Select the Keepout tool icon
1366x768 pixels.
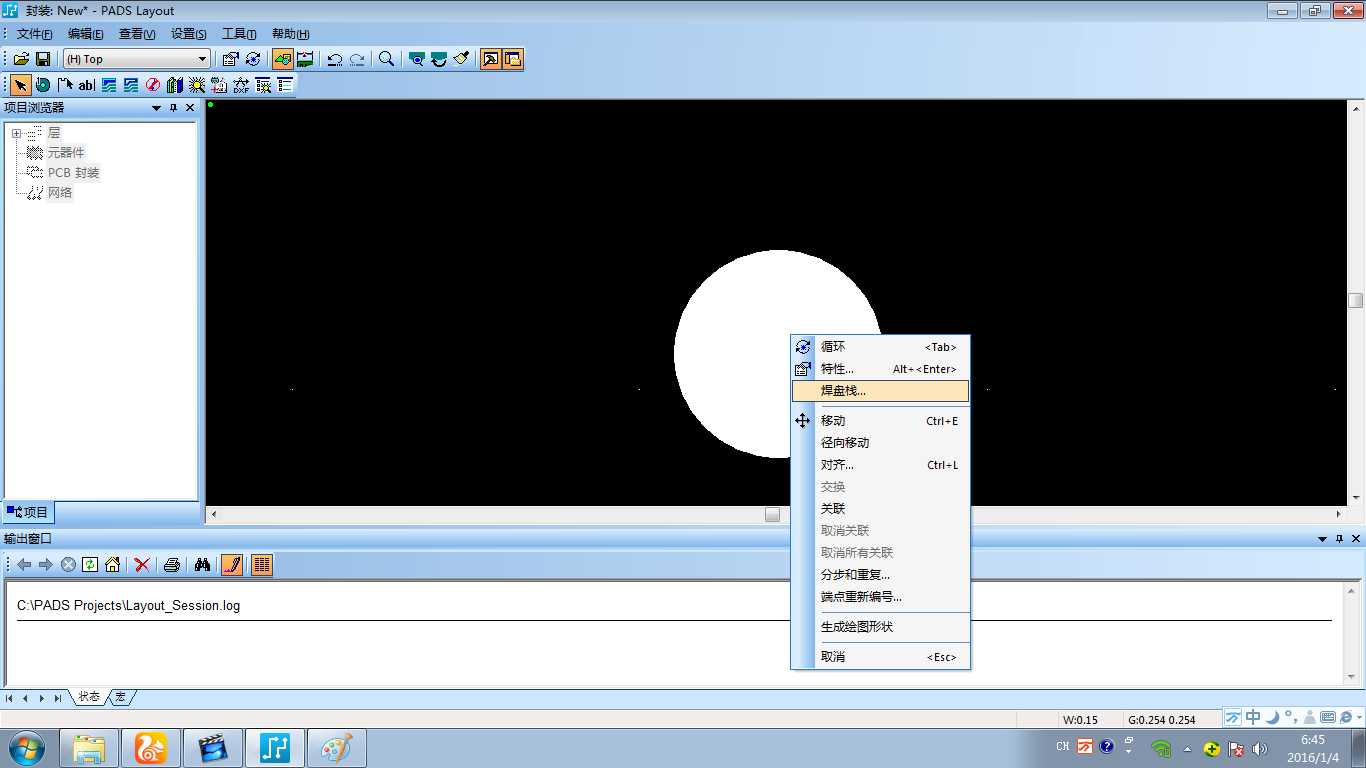pos(153,85)
